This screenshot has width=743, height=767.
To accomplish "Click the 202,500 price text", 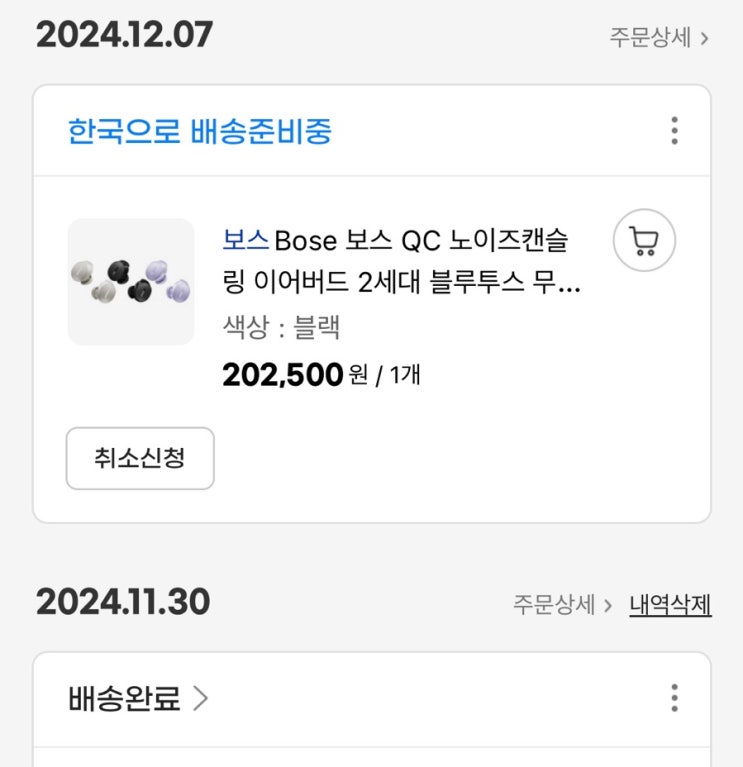I will pyautogui.click(x=282, y=375).
